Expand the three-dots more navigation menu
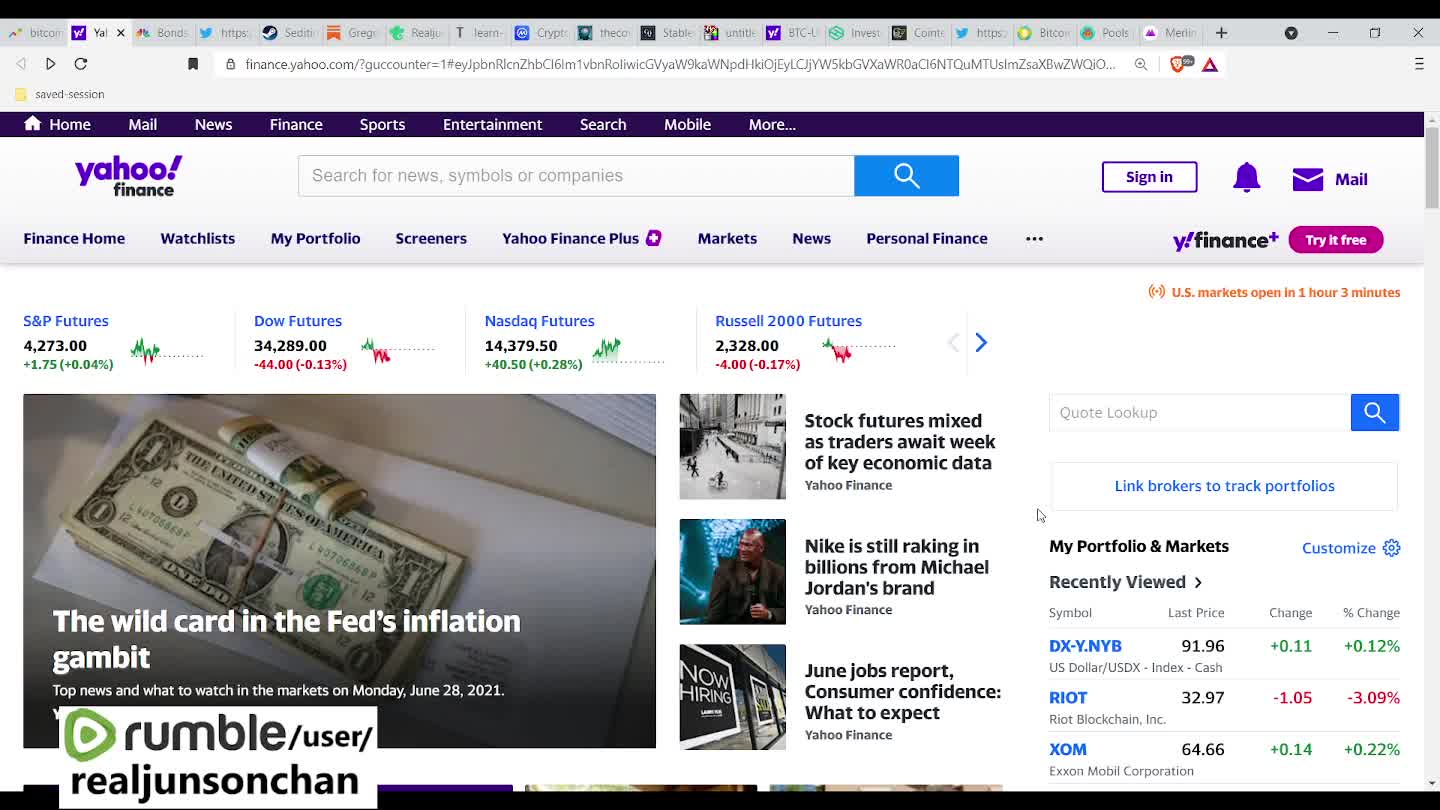Screen dimensions: 1440x810 pyautogui.click(x=1034, y=238)
